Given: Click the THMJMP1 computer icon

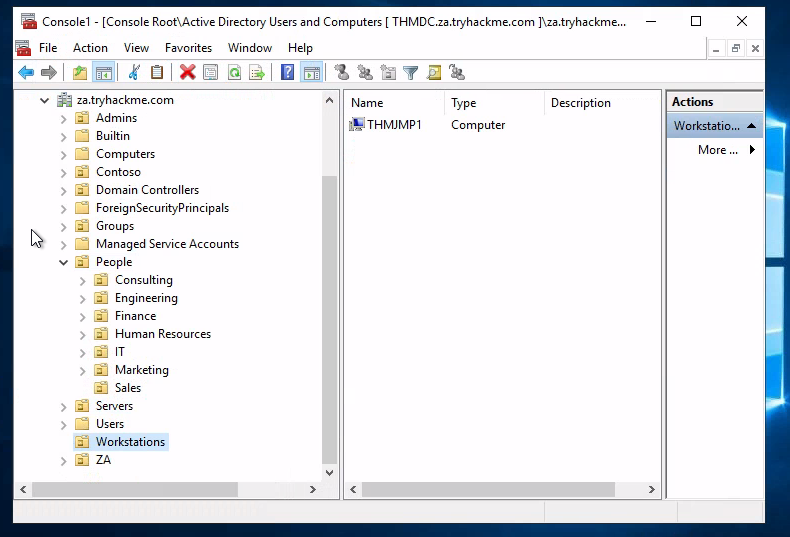Looking at the screenshot, I should (357, 124).
